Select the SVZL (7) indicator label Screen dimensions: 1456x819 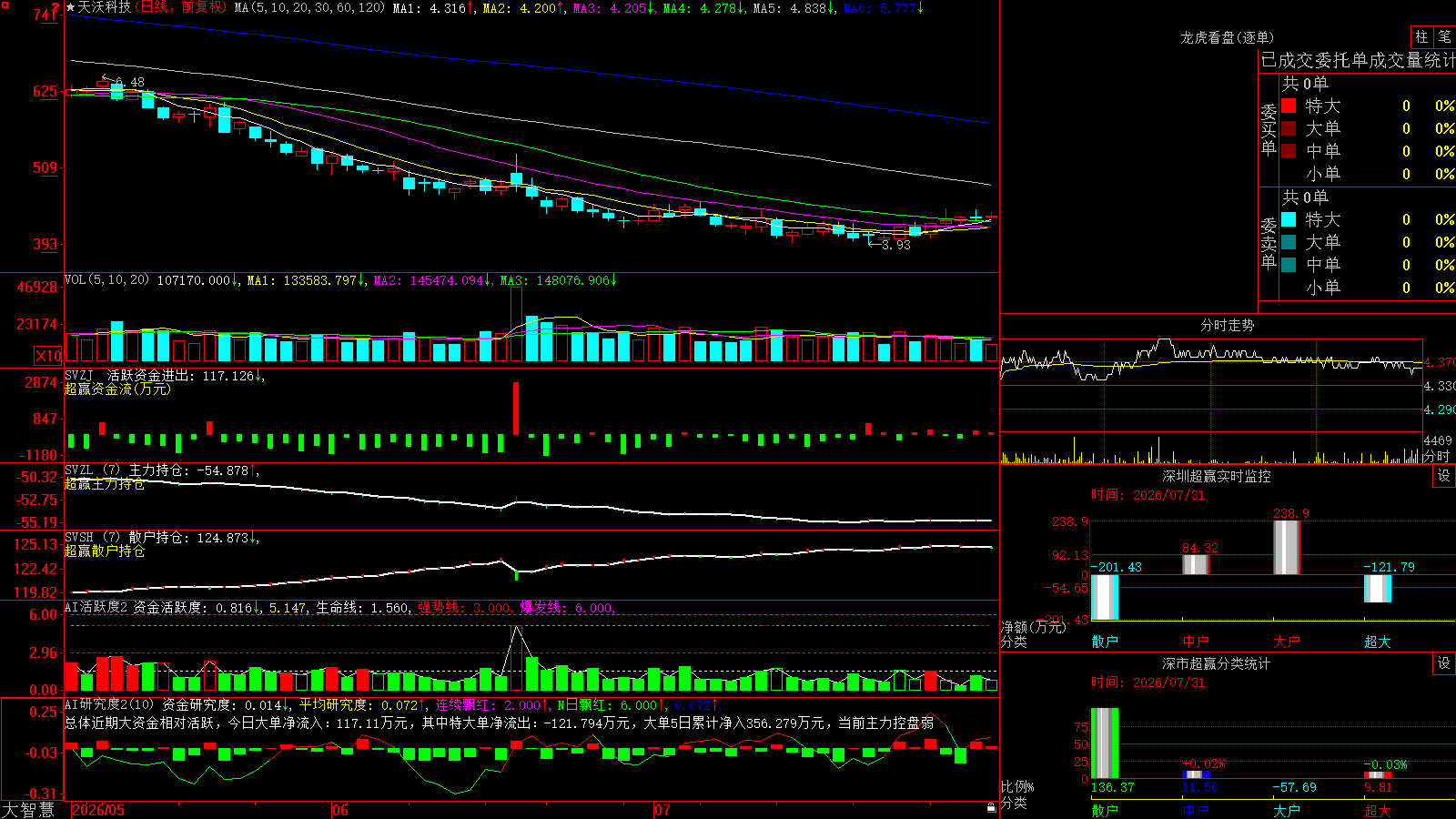92,470
